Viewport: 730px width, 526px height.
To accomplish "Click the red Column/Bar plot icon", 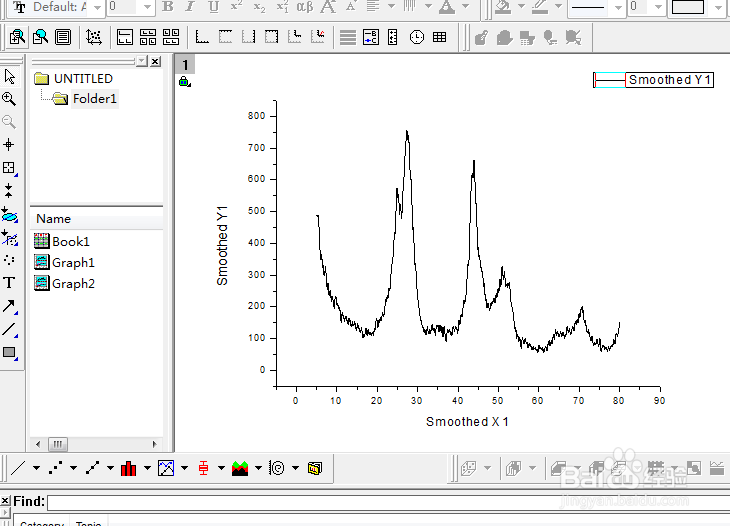I will [128, 468].
